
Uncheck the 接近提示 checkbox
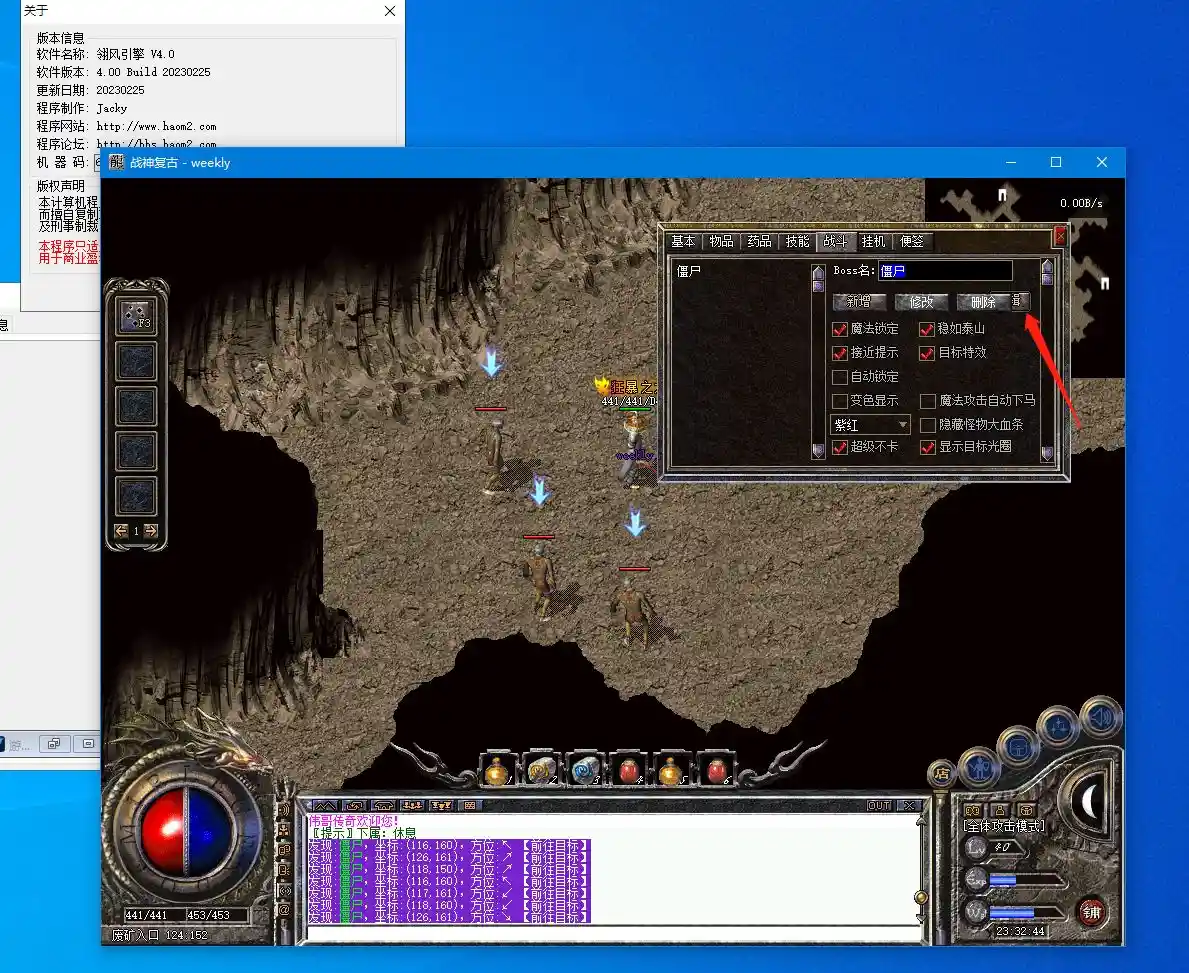(839, 353)
